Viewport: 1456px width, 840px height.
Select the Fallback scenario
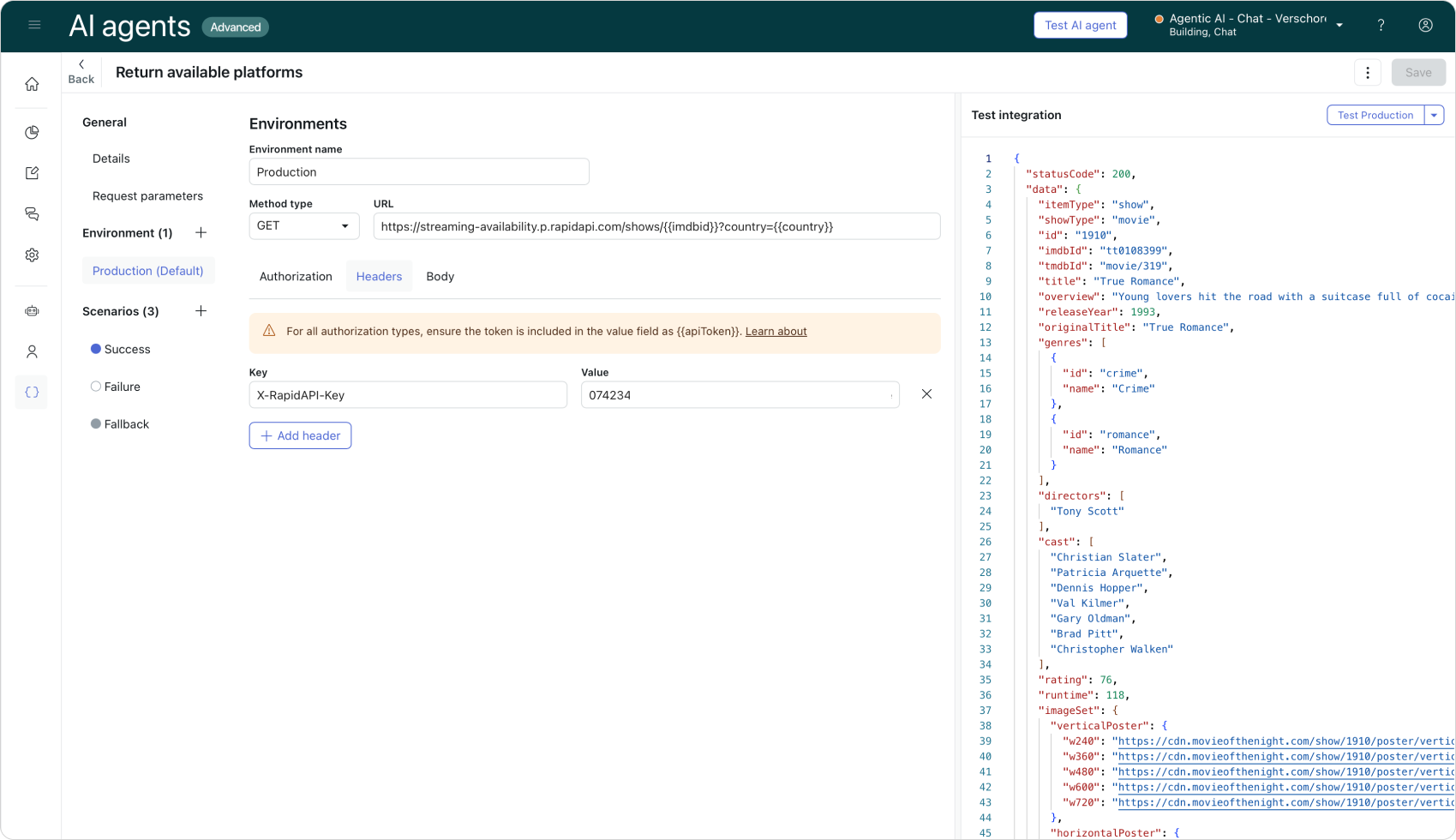point(126,424)
